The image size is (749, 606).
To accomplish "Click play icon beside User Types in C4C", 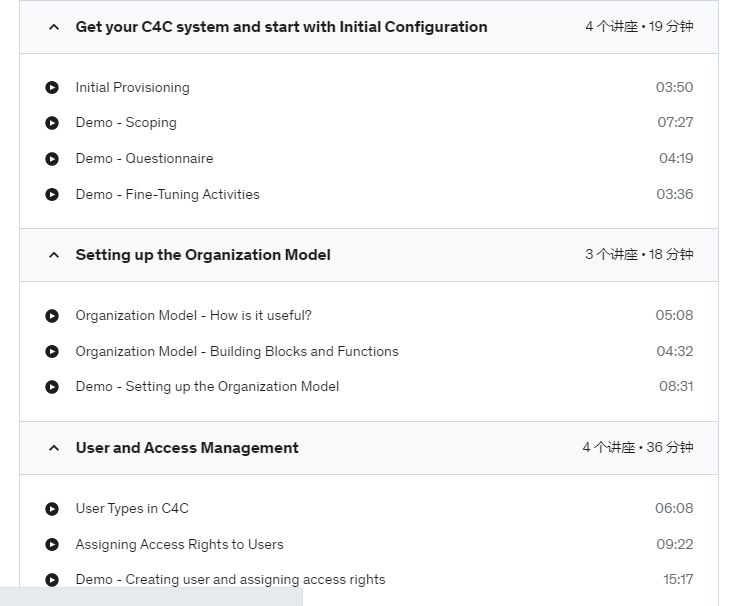I will 52,509.
